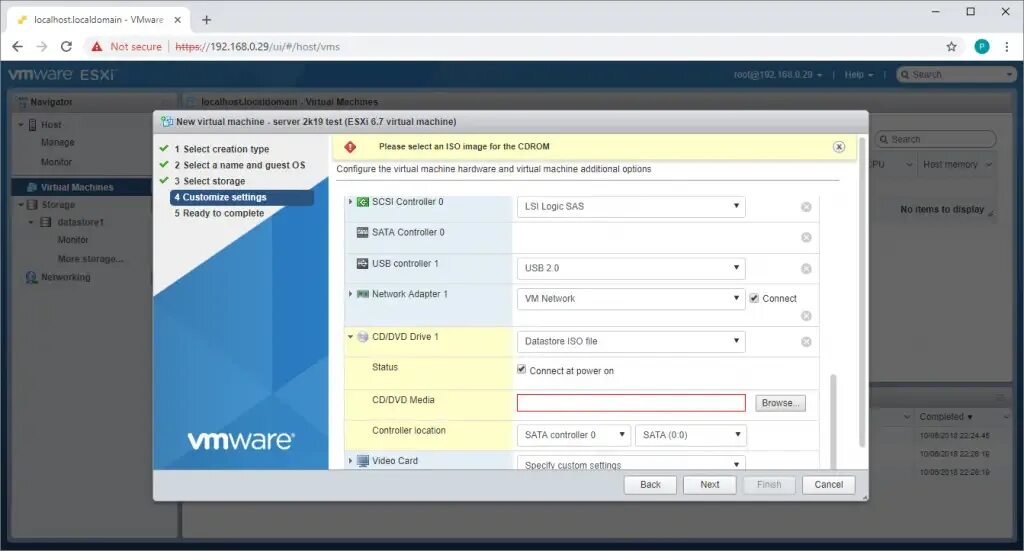Select step 5 Ready to complete
Image resolution: width=1024 pixels, height=551 pixels.
[x=219, y=213]
